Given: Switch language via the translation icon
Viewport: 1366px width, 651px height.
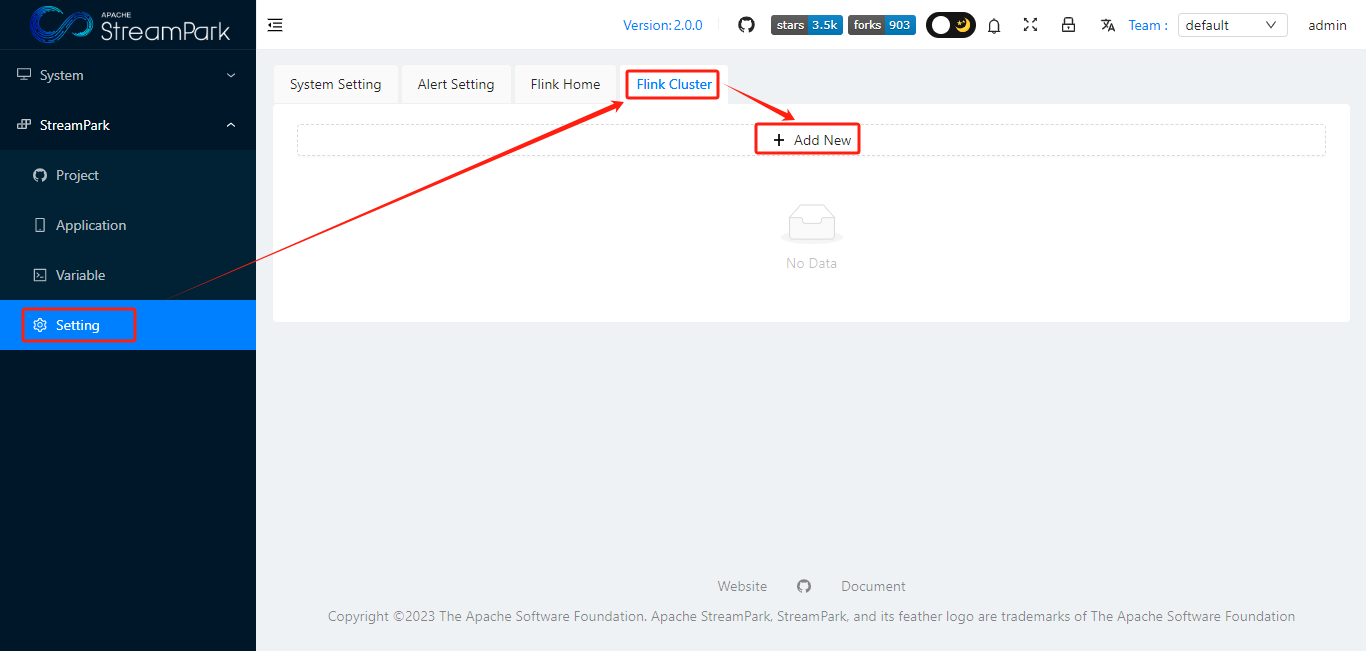Looking at the screenshot, I should (x=1107, y=25).
